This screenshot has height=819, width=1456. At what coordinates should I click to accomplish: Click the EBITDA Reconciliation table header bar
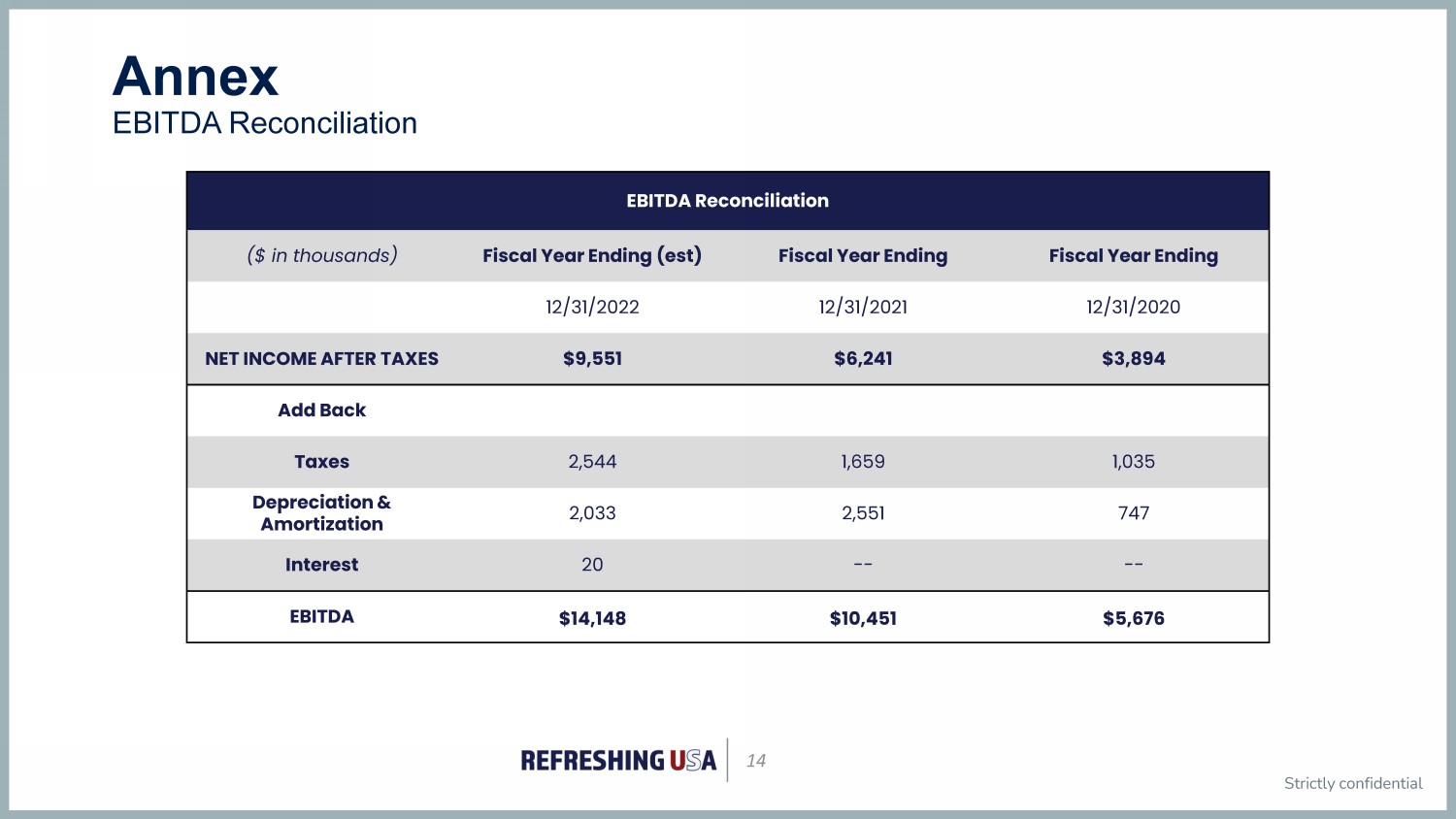727,201
